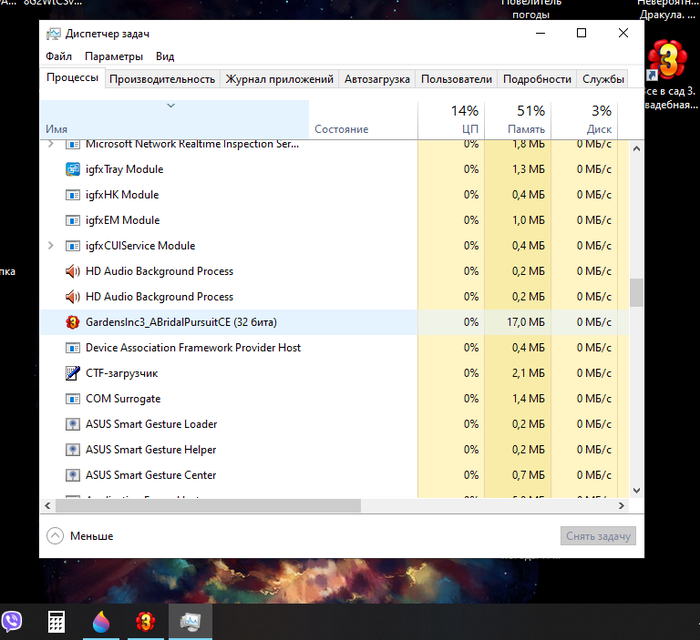700x640 pixels.
Task: Click the horizontal scrollbar right arrow
Action: point(621,506)
